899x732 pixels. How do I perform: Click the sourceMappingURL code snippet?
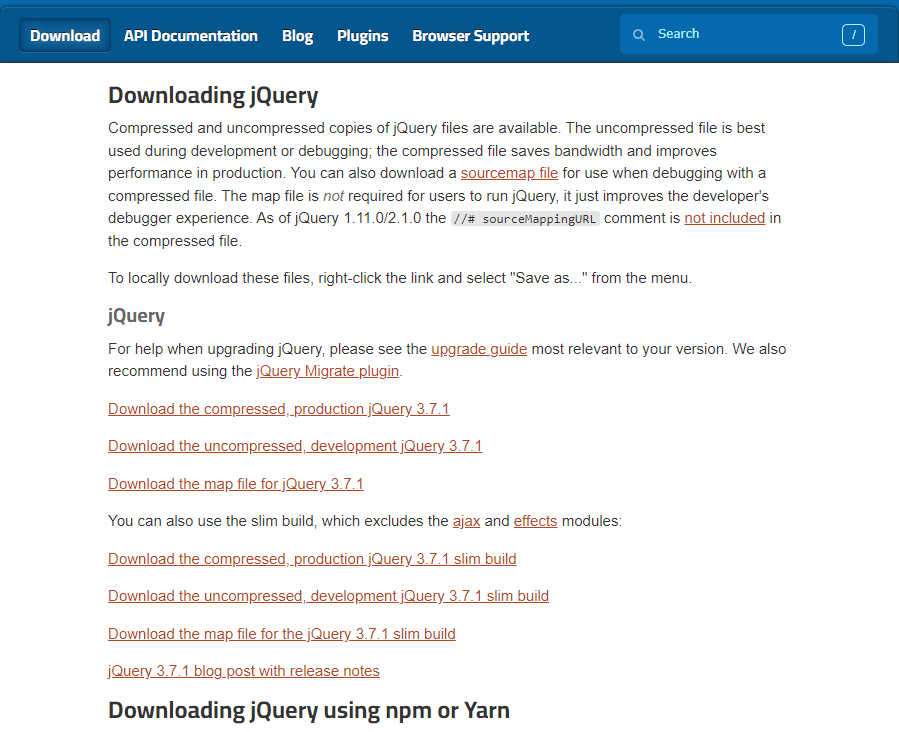525,218
